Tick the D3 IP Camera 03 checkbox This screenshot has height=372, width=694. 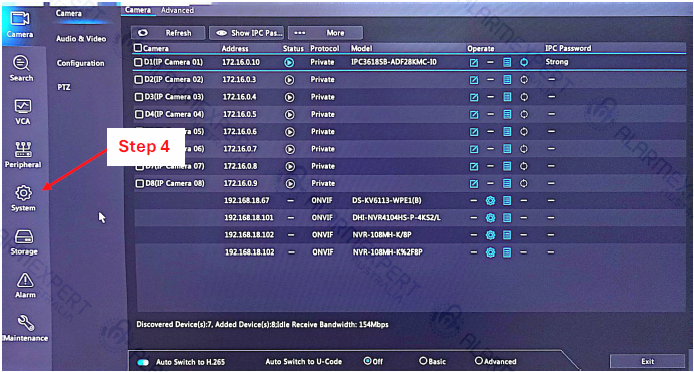(x=139, y=97)
